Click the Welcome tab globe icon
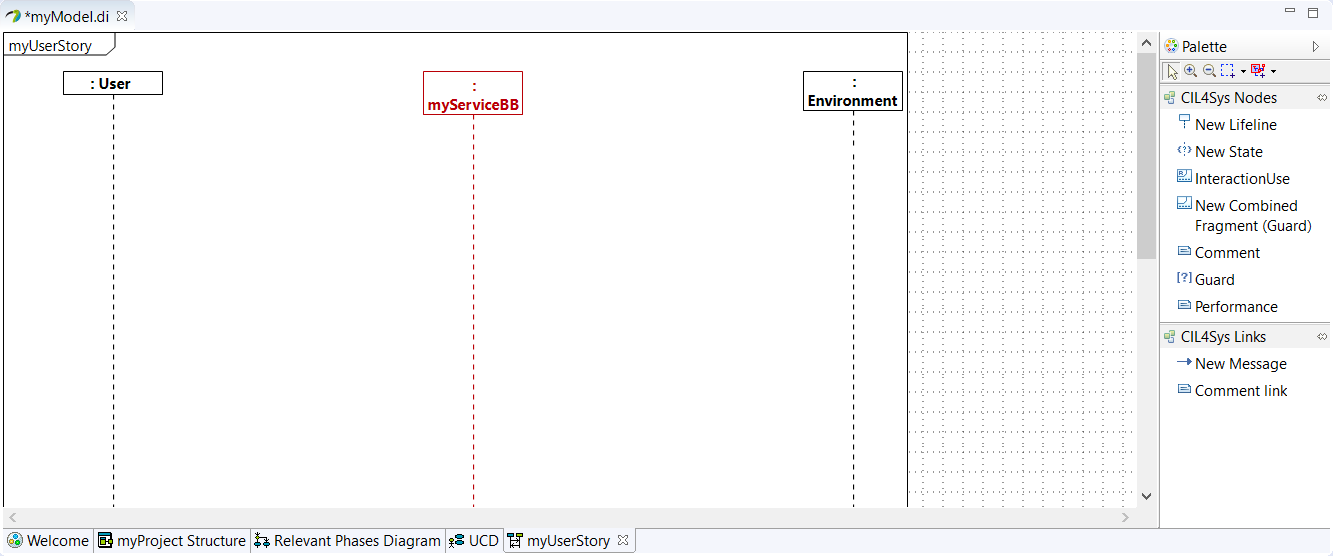The width and height of the screenshot is (1333, 556). click(15, 541)
